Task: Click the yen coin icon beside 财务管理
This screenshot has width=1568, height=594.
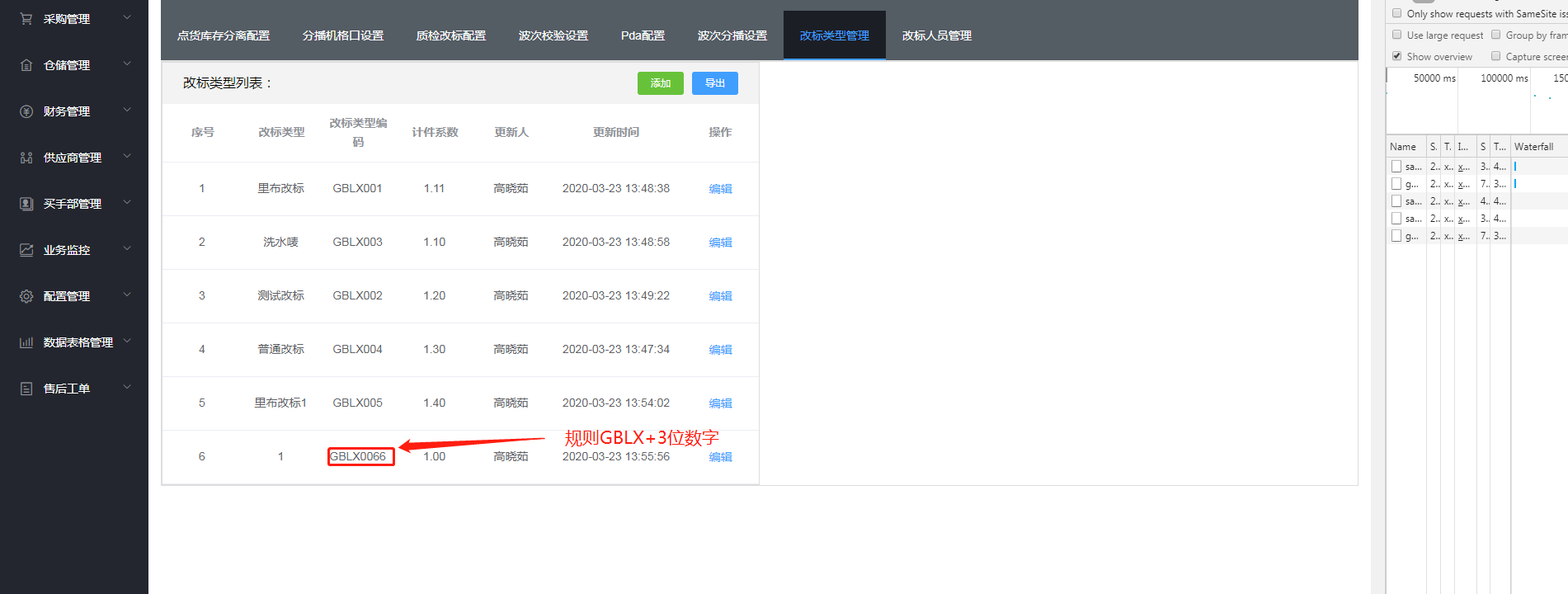Action: click(x=26, y=111)
